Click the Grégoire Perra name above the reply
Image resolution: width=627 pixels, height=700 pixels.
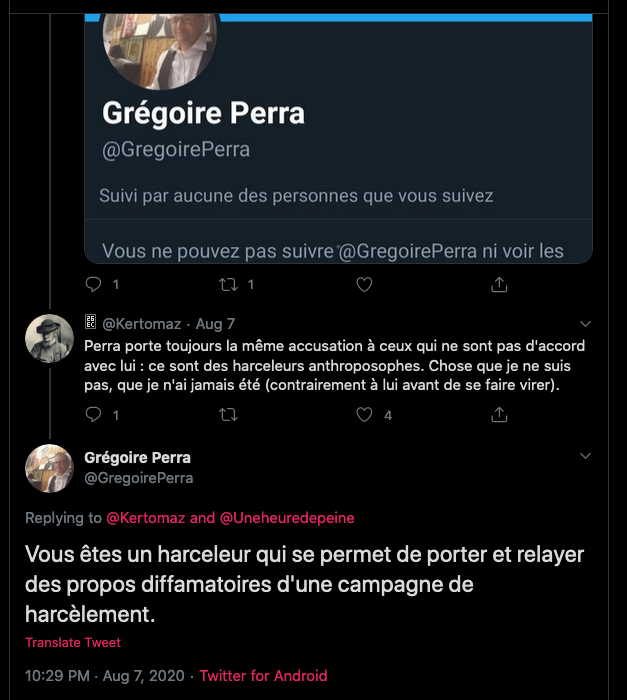tap(137, 458)
